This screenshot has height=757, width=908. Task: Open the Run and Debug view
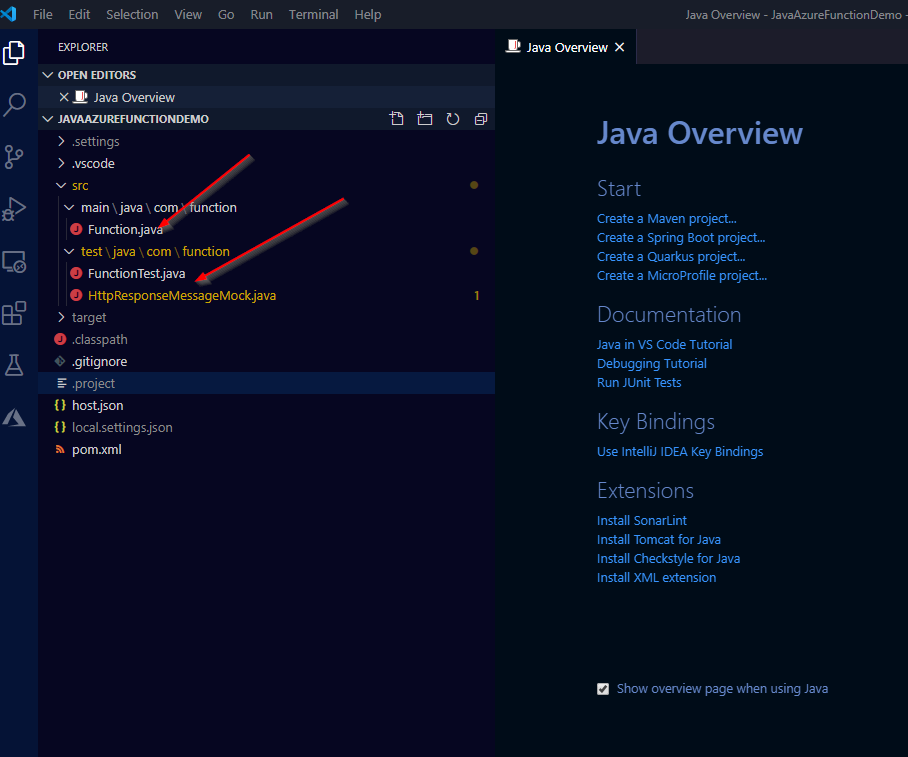tap(14, 209)
